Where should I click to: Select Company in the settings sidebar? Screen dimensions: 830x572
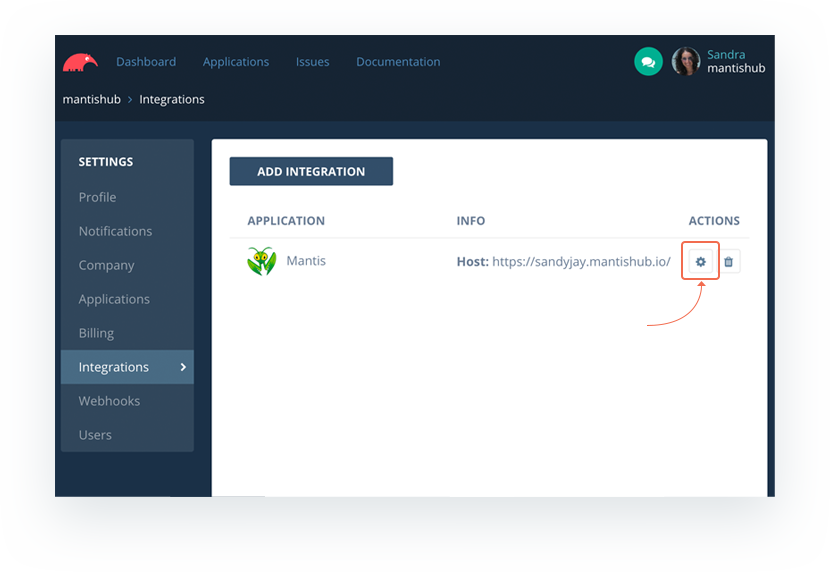127,265
